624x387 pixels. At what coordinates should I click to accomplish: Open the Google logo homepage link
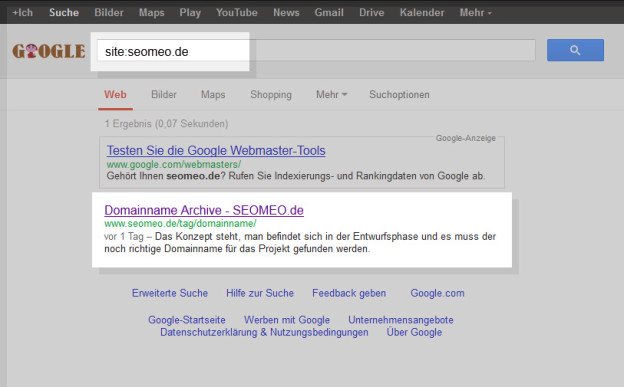49,51
